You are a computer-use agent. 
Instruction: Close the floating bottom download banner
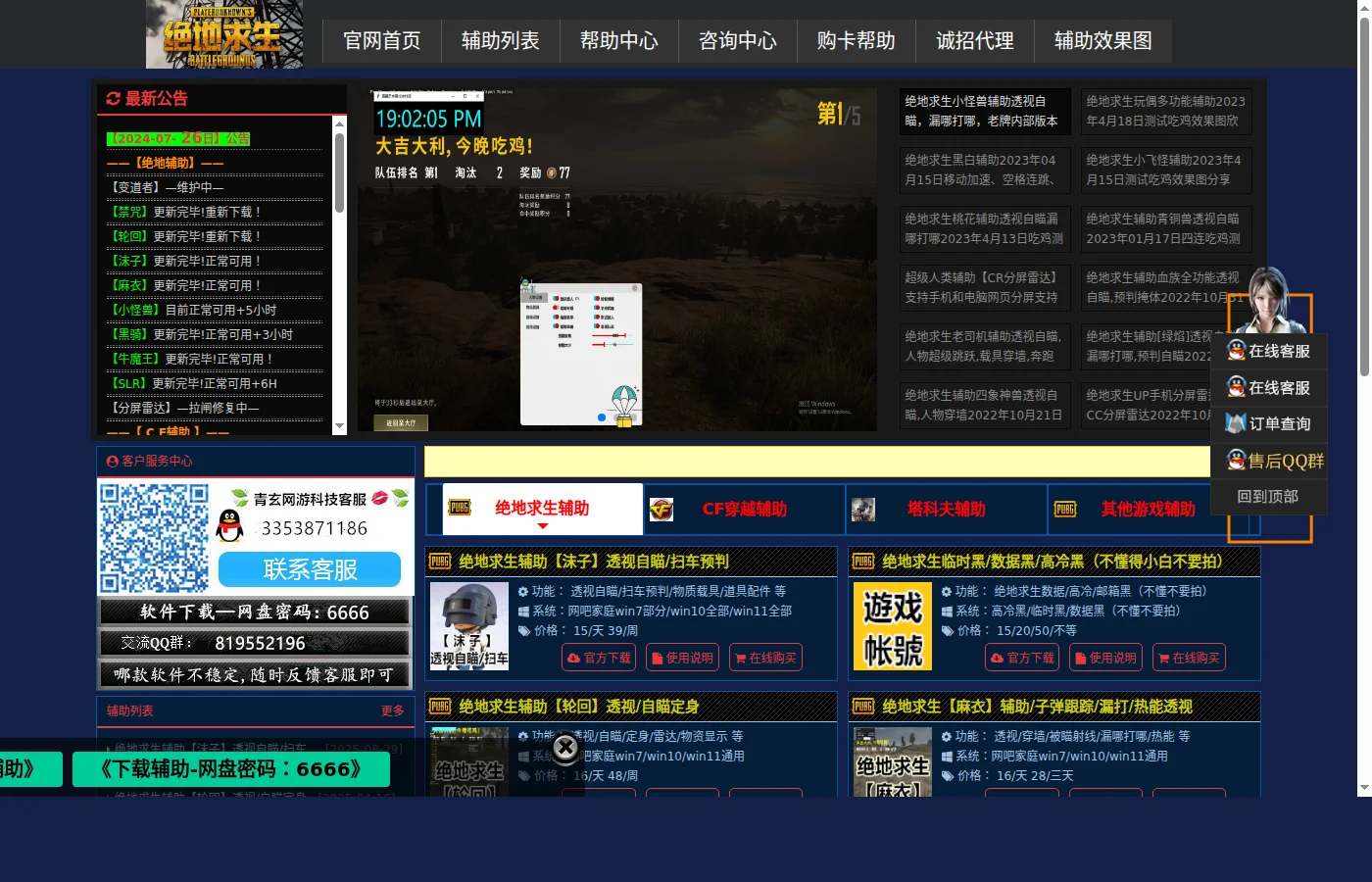pyautogui.click(x=565, y=748)
